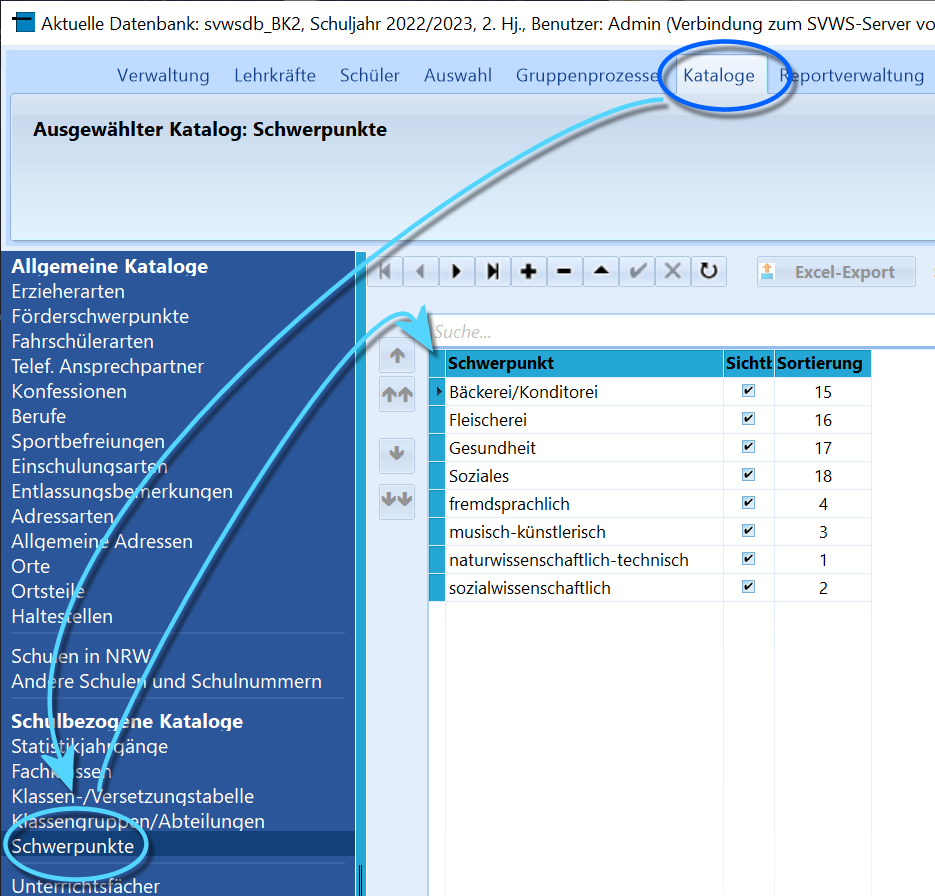Click the refresh data icon
The height and width of the screenshot is (896, 935).
coord(708,272)
